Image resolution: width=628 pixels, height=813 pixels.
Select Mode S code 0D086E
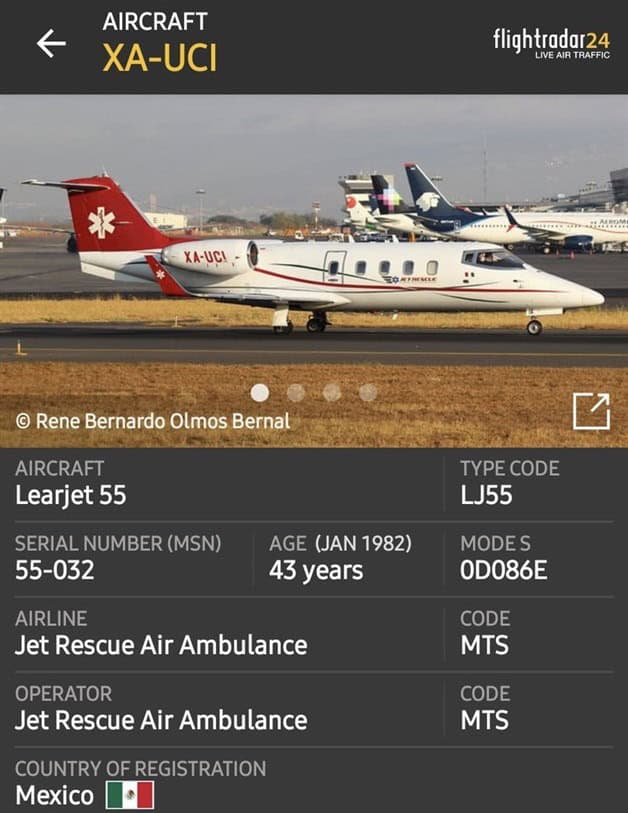503,570
